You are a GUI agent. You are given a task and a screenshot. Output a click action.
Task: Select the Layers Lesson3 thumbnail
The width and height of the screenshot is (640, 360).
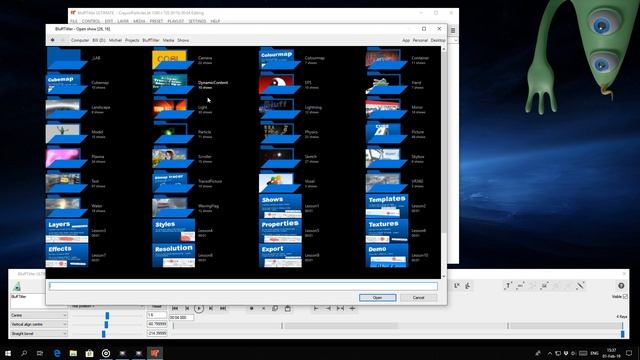point(67,231)
